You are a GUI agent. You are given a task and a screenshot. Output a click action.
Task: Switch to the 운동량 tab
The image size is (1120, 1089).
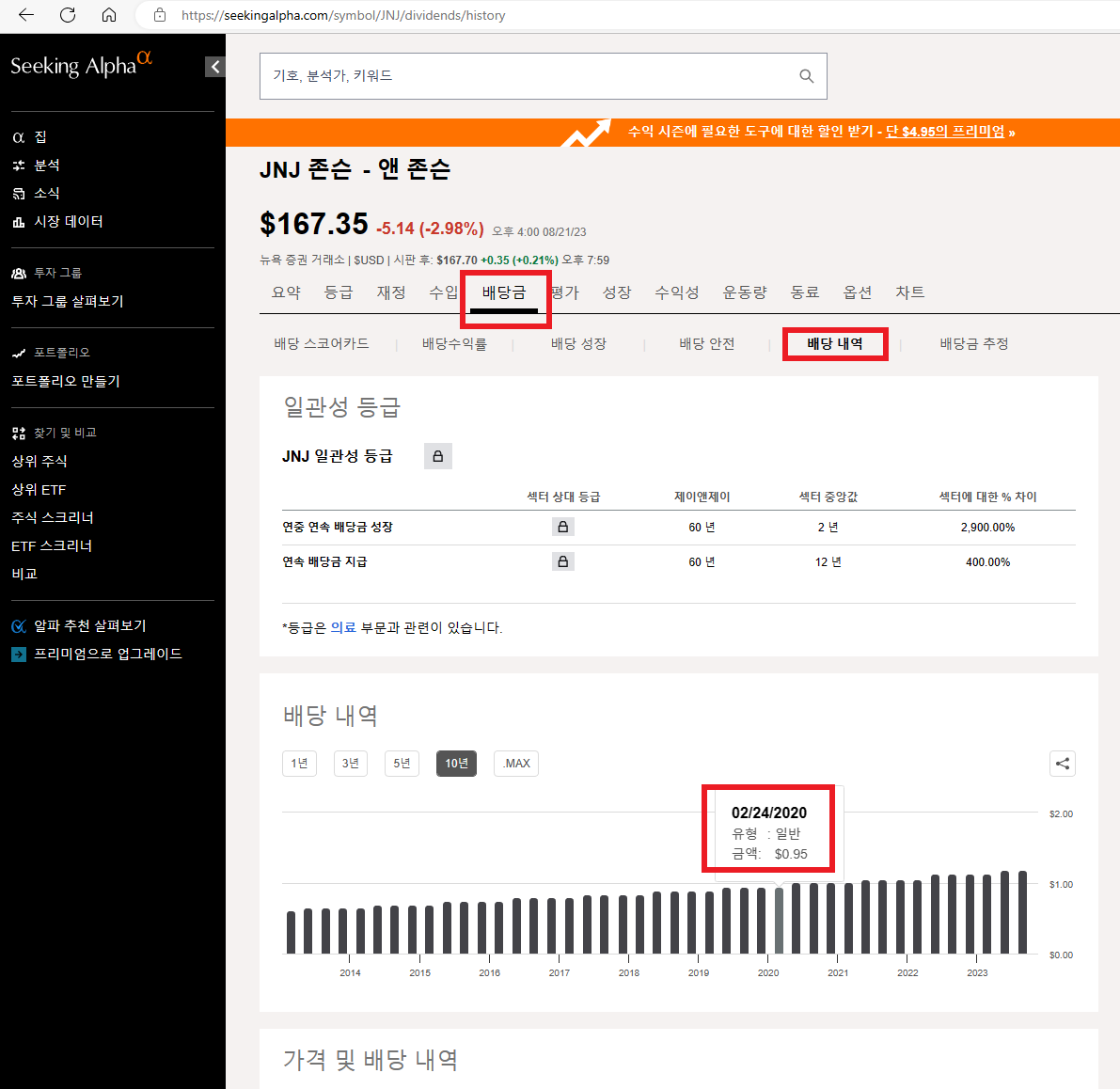point(745,292)
